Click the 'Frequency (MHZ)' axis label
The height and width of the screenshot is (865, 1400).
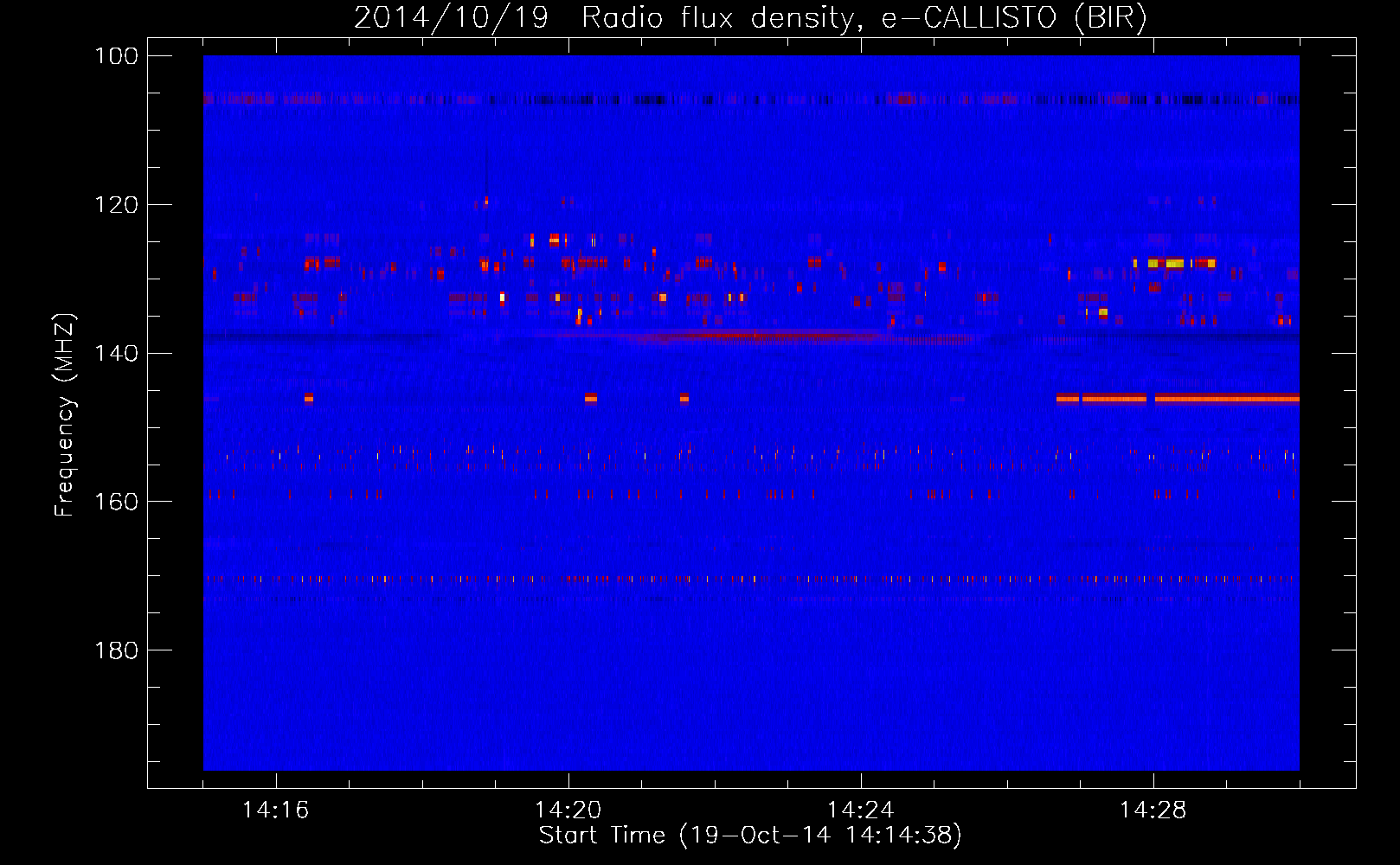(65, 415)
